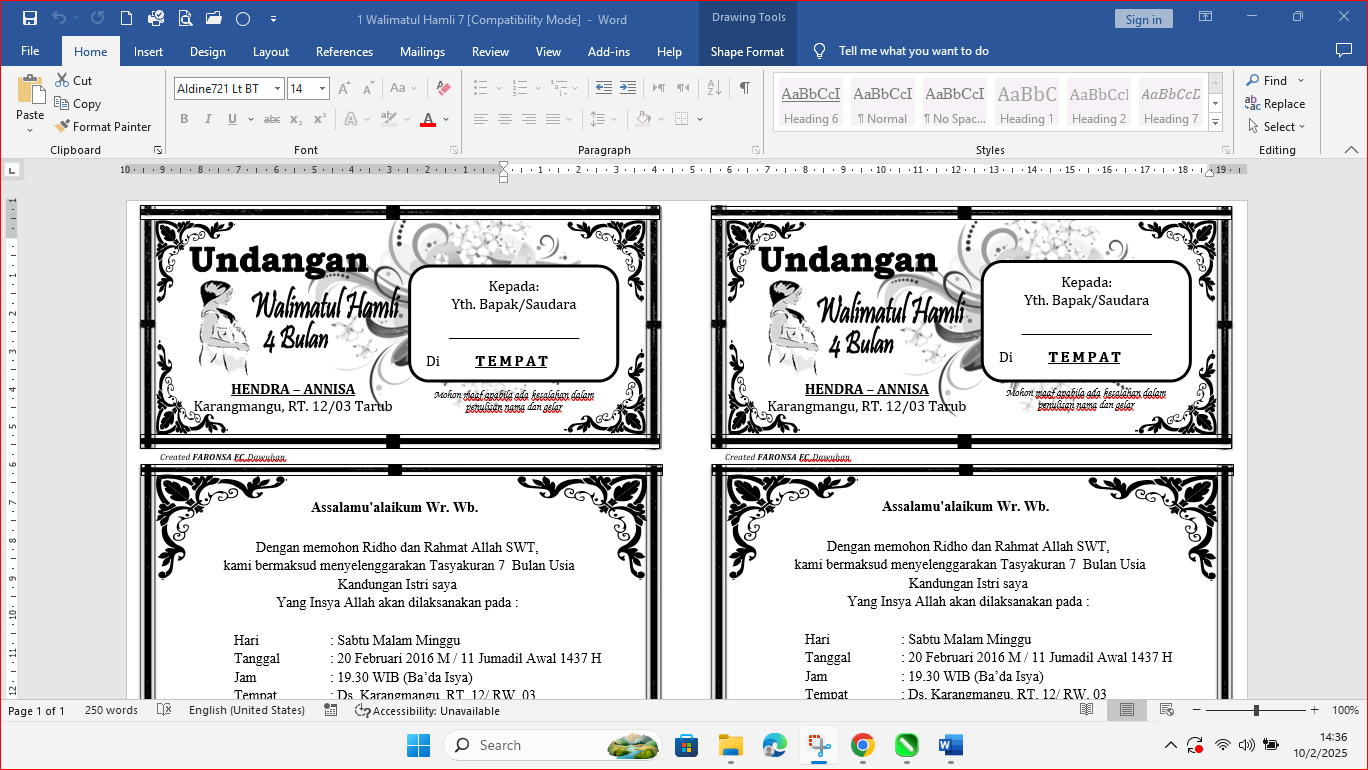This screenshot has height=770, width=1368.
Task: Open spelling and proofing status icon
Action: [x=164, y=710]
